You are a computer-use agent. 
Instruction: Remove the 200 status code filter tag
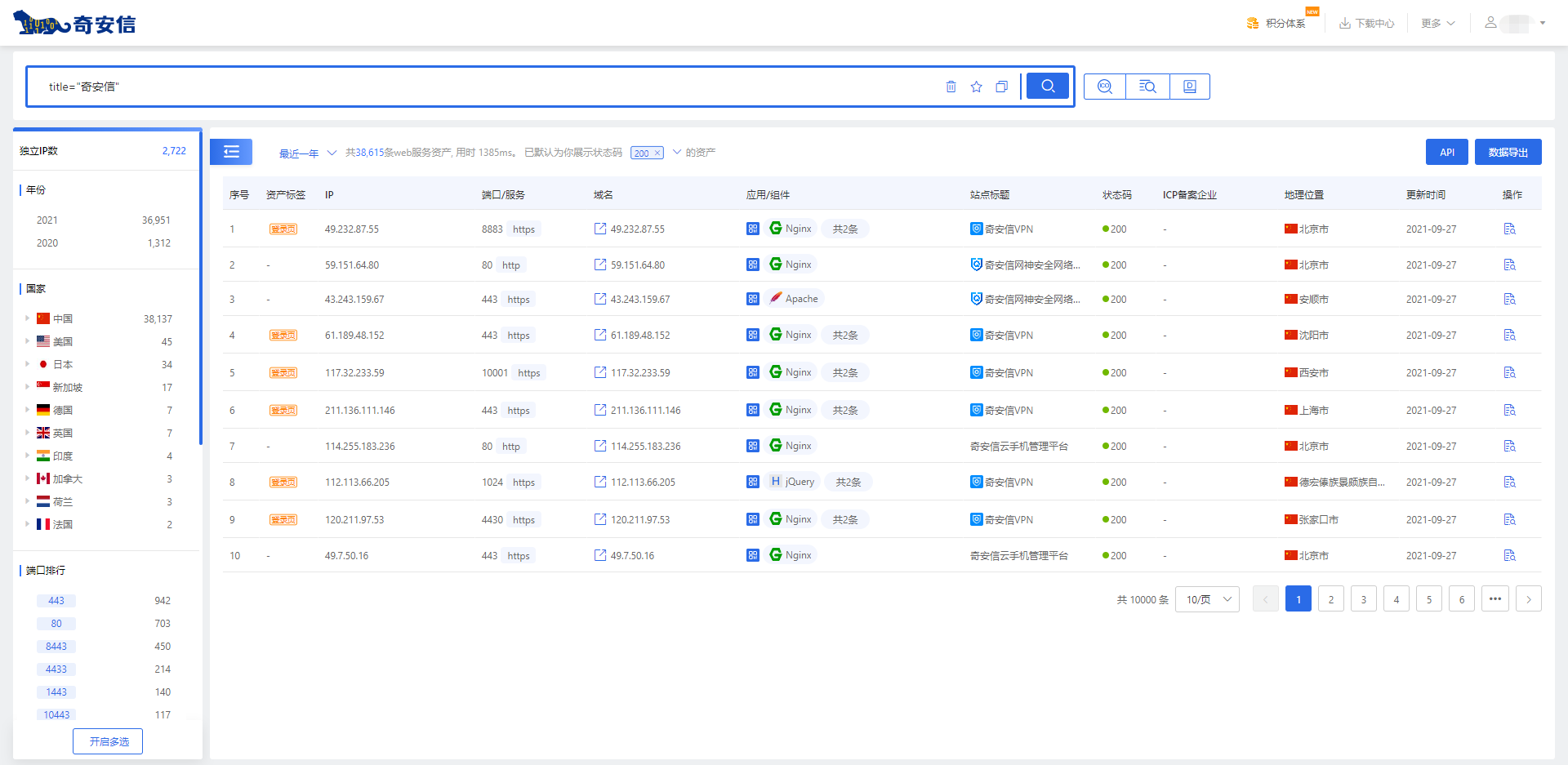[x=657, y=153]
